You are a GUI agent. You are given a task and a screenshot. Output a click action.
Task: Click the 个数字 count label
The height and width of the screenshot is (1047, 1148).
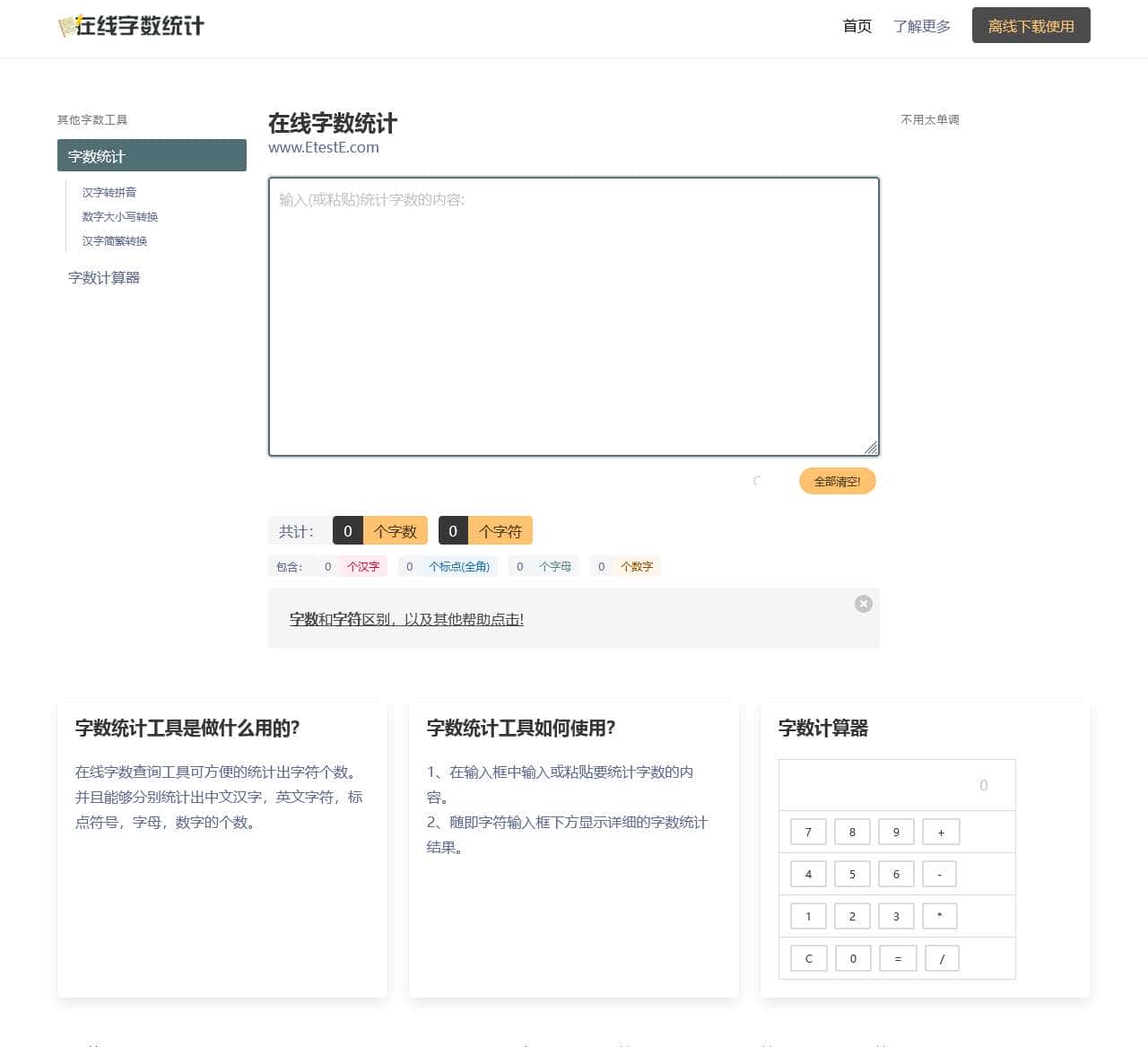click(637, 566)
